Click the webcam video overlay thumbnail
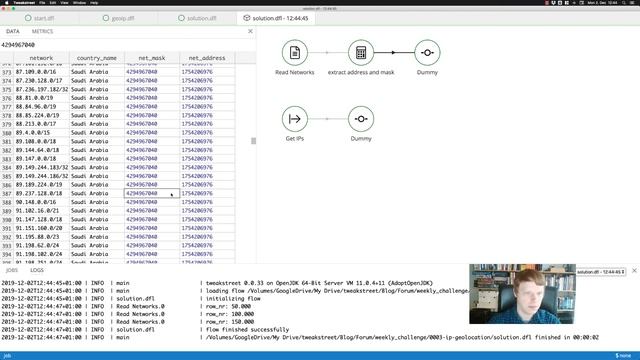 coord(522,294)
